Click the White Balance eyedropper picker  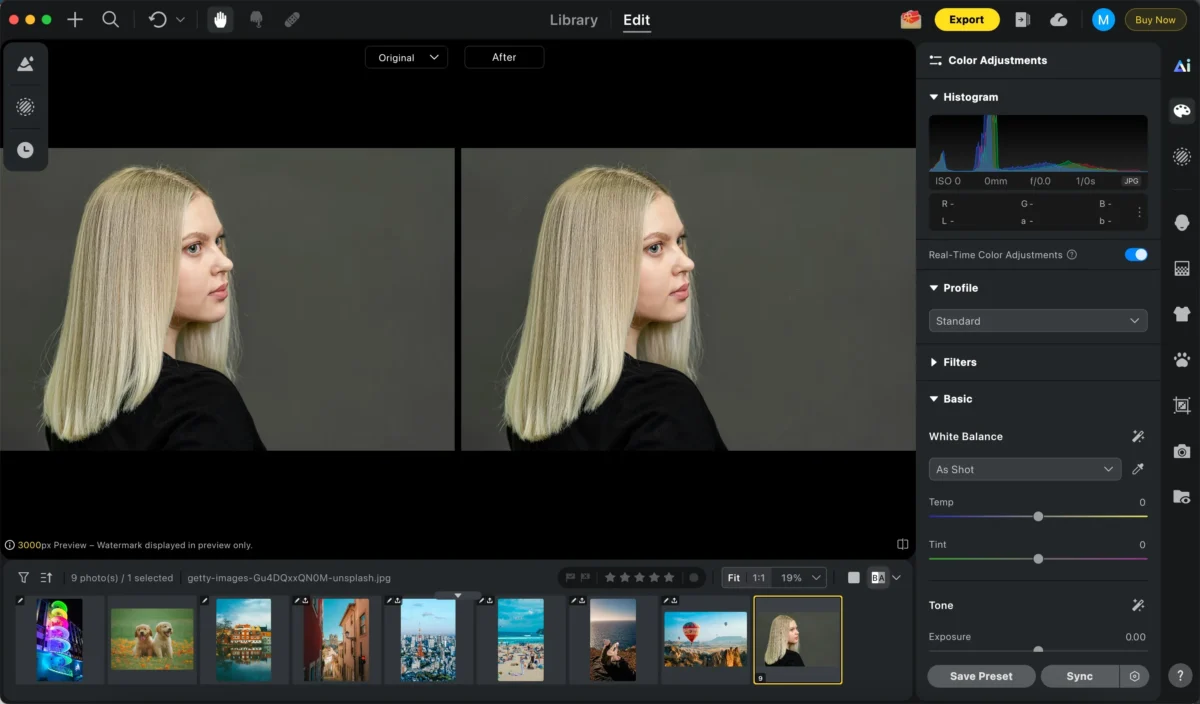[1137, 469]
